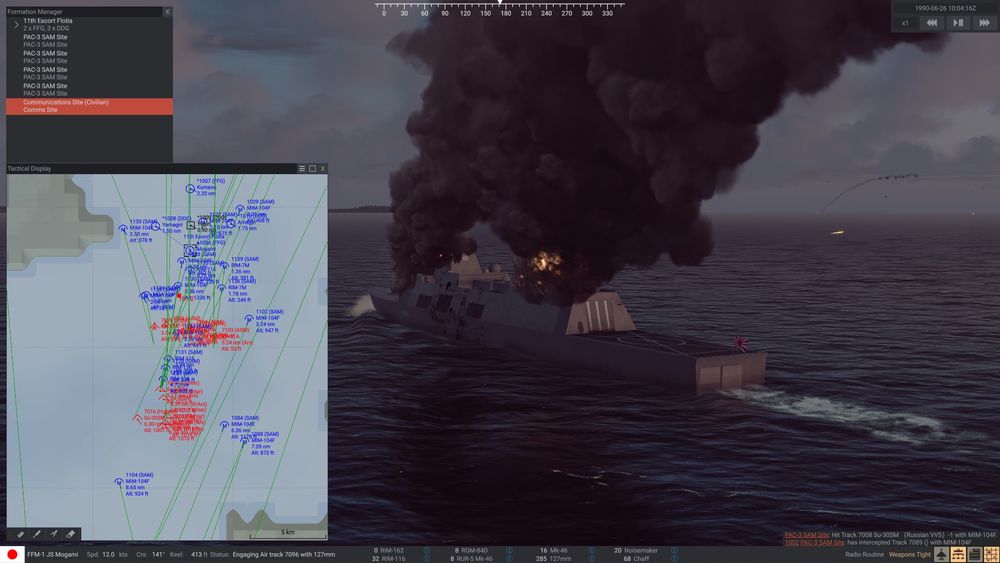Click the list panel icon in bottom bar
This screenshot has height=563, width=1000.
pos(974,555)
